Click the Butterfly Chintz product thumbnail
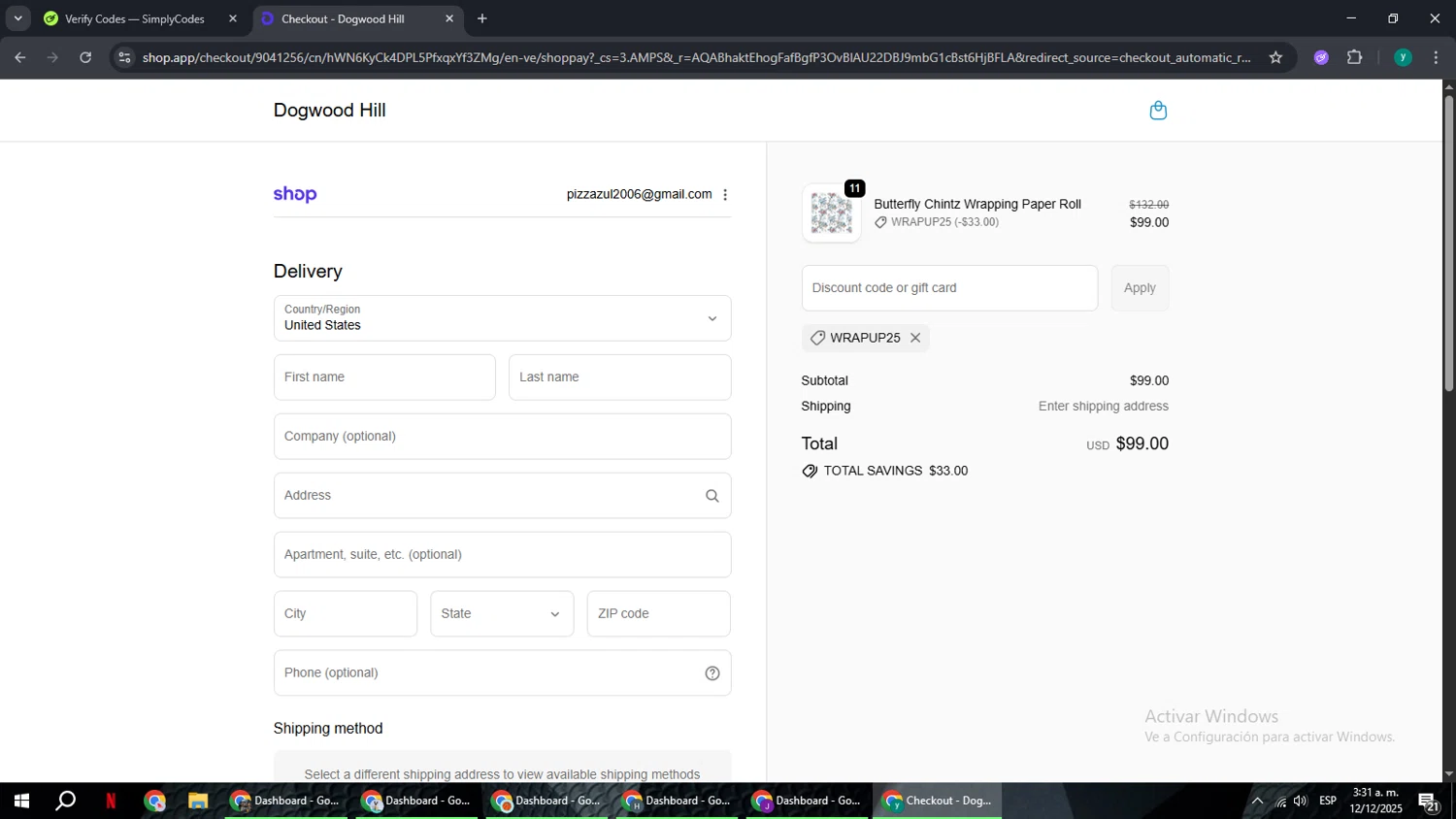 pos(831,213)
